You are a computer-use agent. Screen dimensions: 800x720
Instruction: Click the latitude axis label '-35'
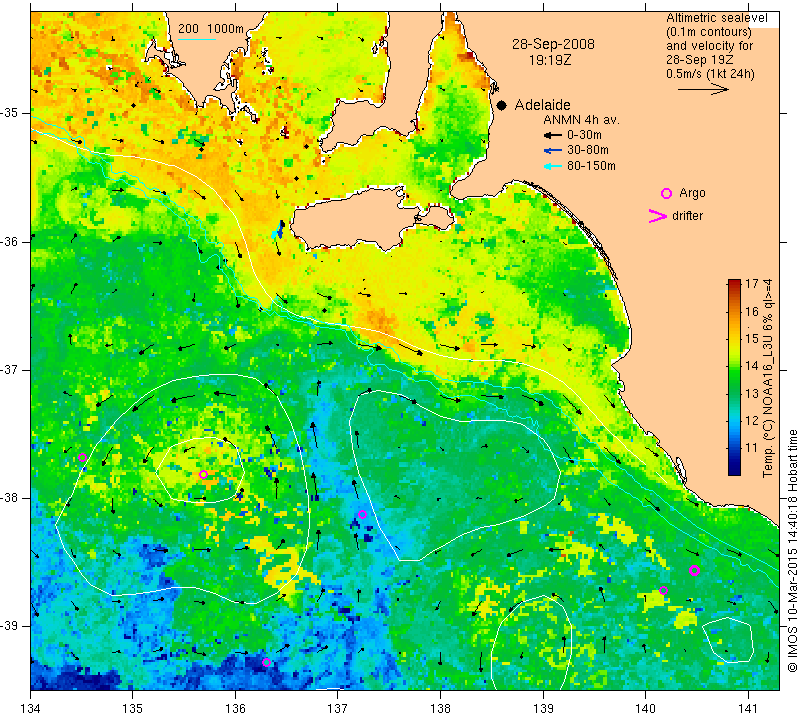(x=11, y=113)
